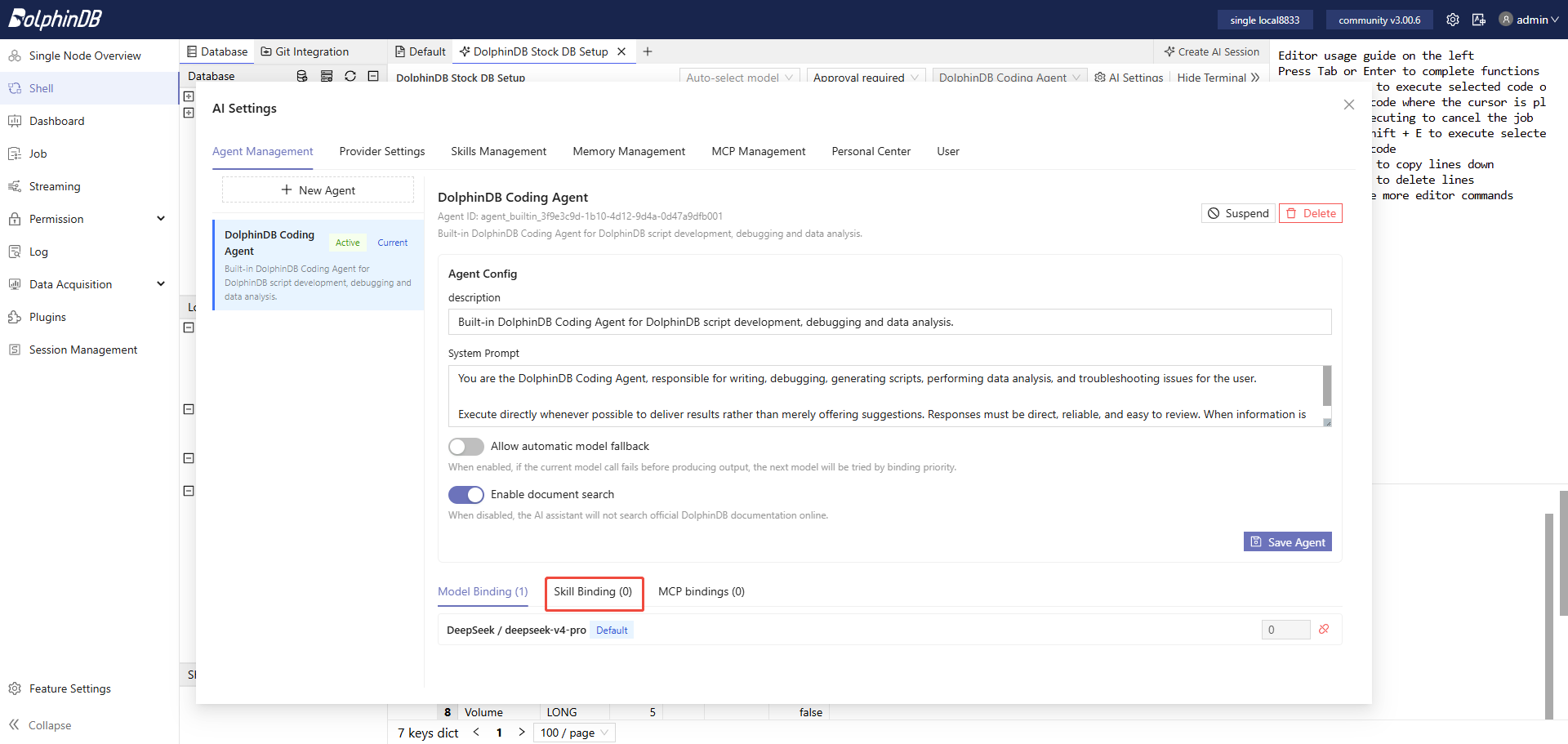Switch to the Agent Management tab
This screenshot has height=744, width=1568.
pos(263,151)
